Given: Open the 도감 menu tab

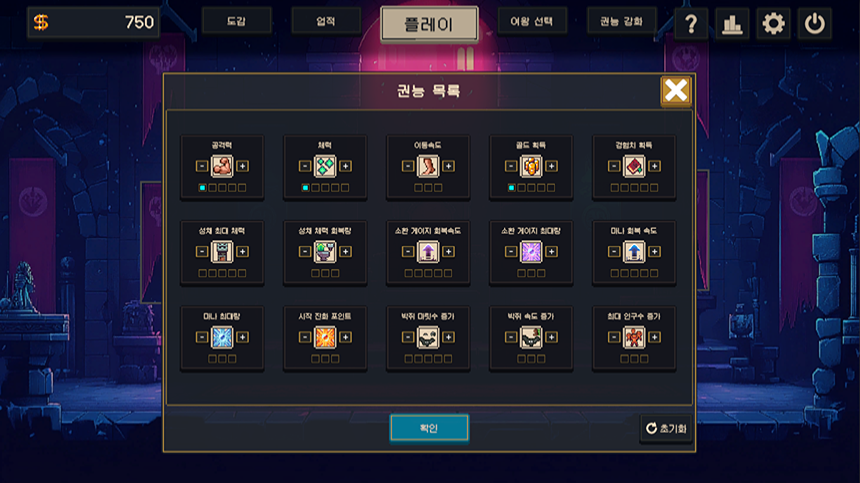Looking at the screenshot, I should click(x=236, y=21).
